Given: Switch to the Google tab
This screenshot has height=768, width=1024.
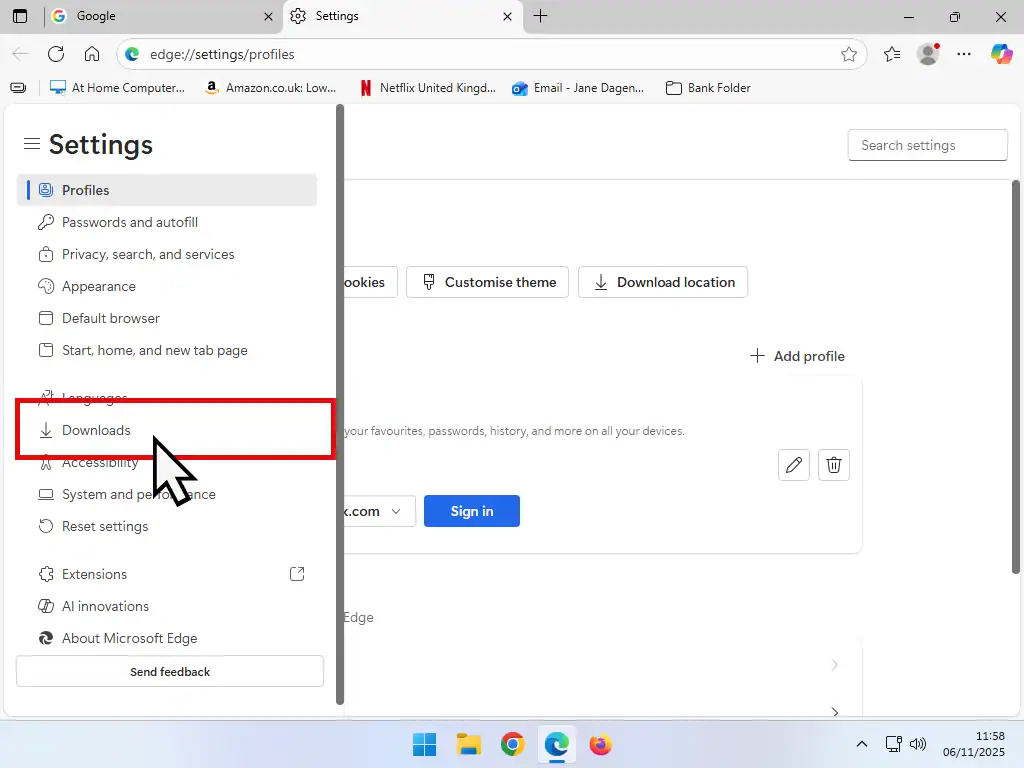Looking at the screenshot, I should 160,16.
